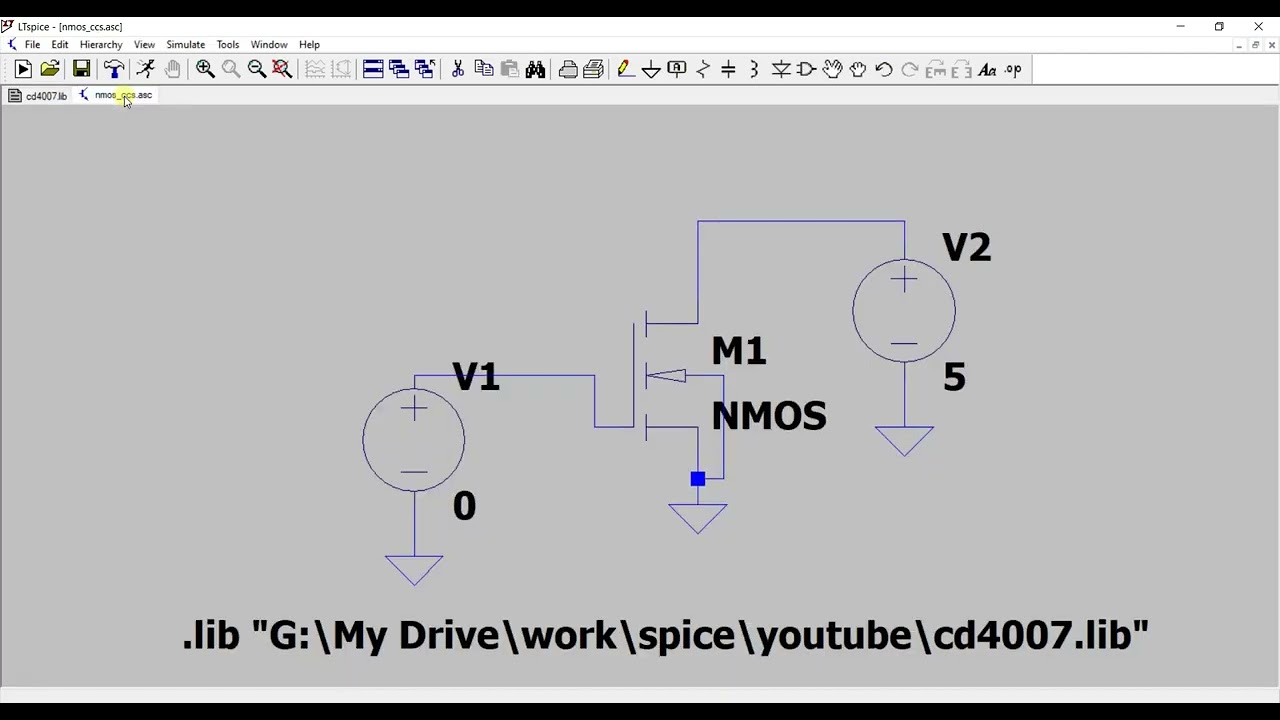1280x720 pixels.
Task: Add a SPICE directive with the .op icon
Action: (x=1013, y=69)
